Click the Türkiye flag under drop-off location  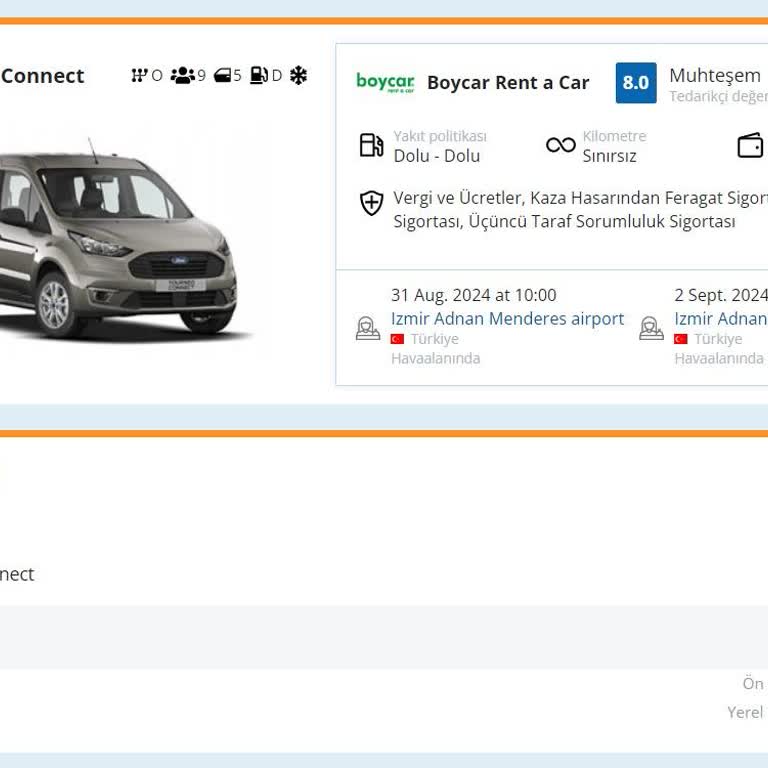click(681, 339)
